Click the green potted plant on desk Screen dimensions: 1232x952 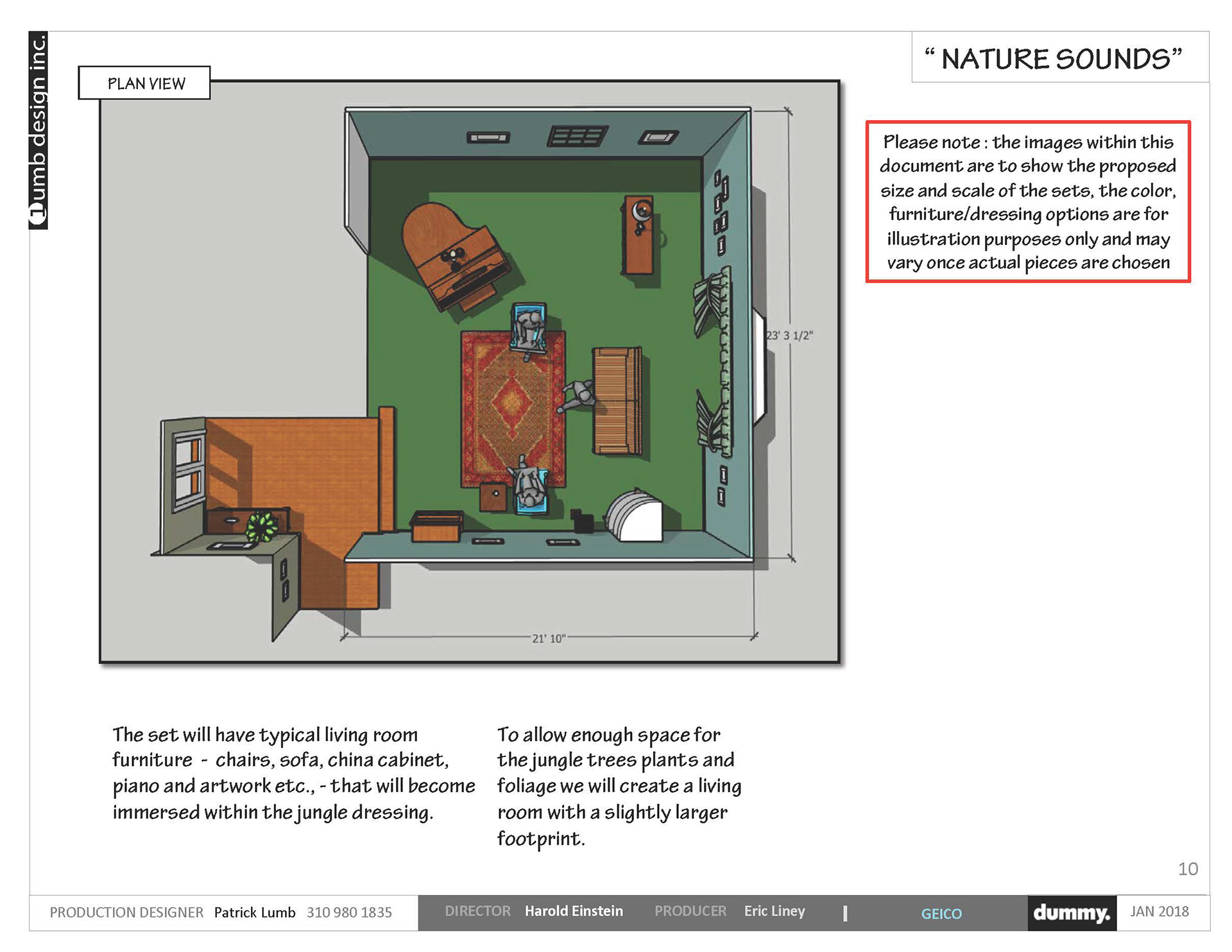click(262, 527)
